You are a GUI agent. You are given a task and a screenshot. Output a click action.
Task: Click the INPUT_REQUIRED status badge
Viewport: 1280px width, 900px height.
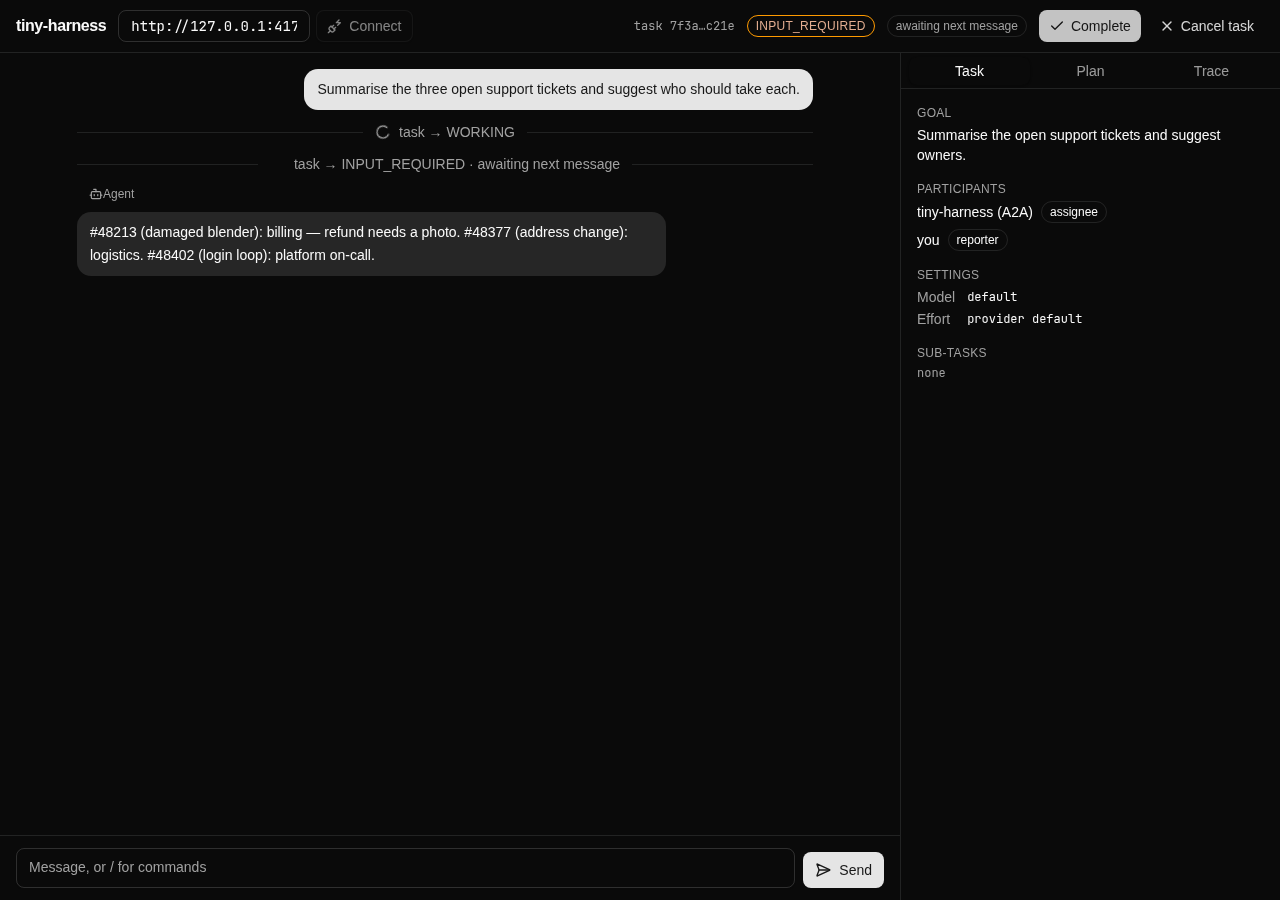click(x=811, y=26)
